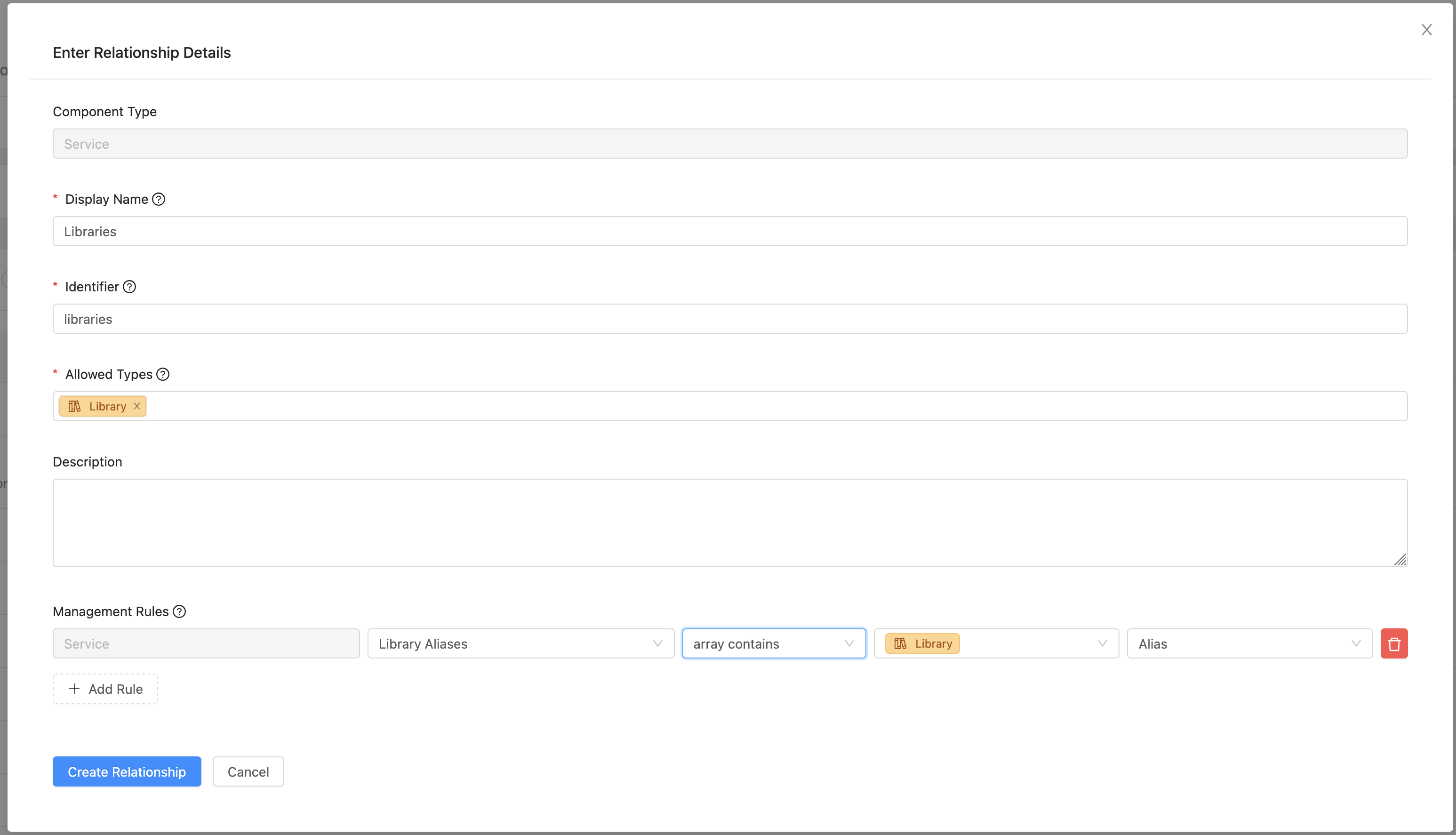Click chevron on Library Aliases select
This screenshot has width=1456, height=835.
coord(657,643)
